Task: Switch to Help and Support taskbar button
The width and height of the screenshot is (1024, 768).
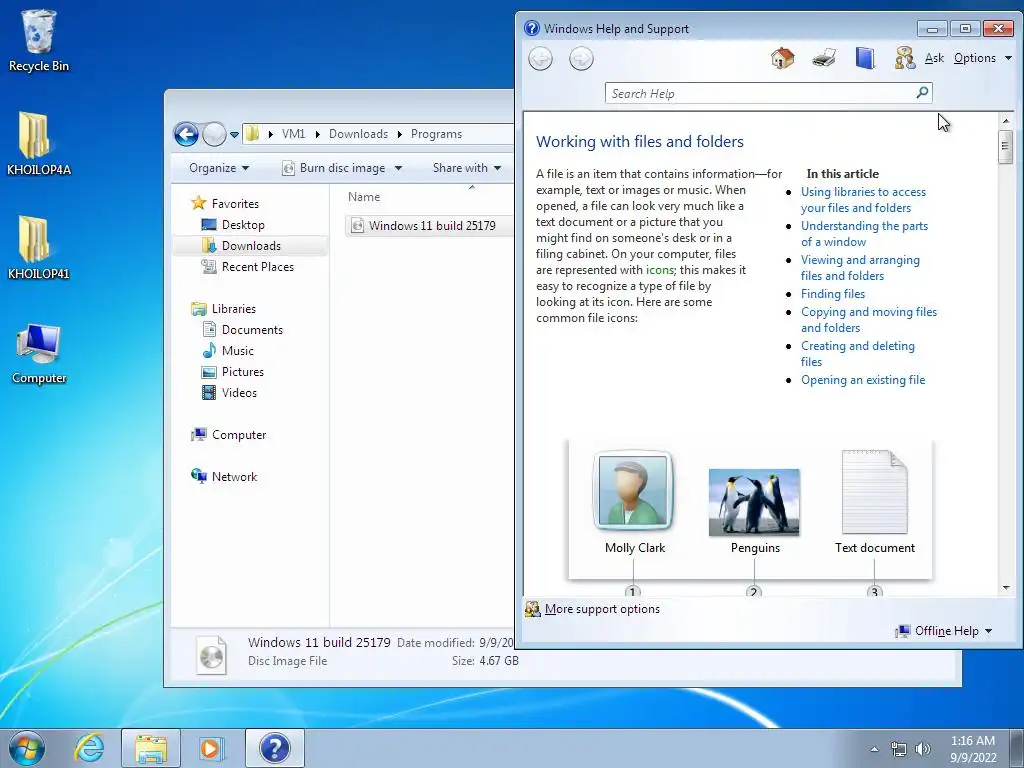Action: click(274, 748)
